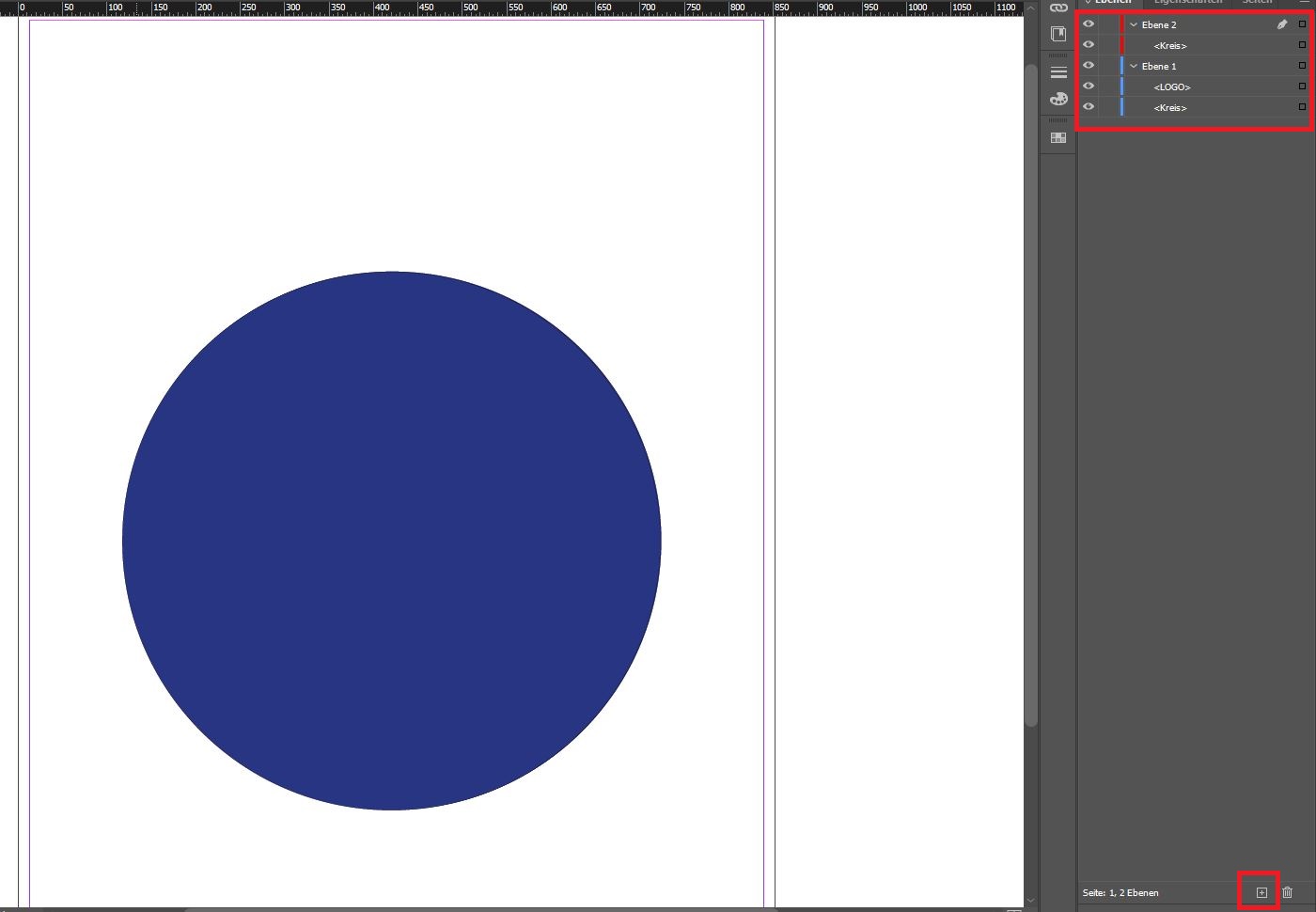This screenshot has width=1316, height=912.
Task: Collapse the Ebene 2 layer
Action: click(1134, 24)
